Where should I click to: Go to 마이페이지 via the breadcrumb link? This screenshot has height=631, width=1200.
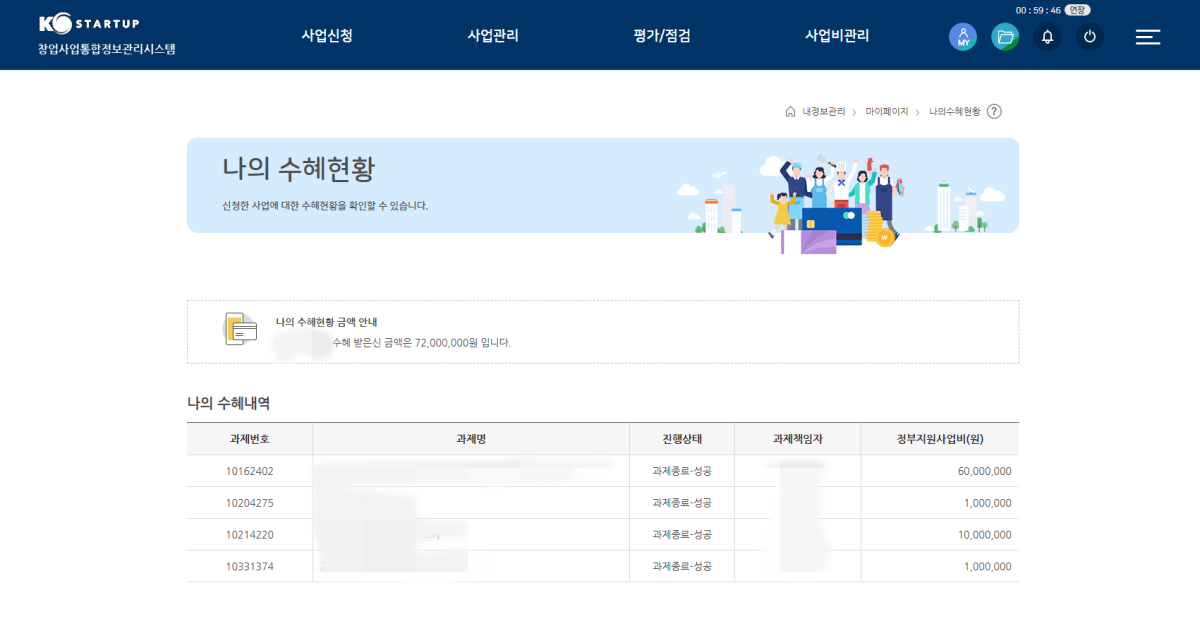tap(886, 112)
